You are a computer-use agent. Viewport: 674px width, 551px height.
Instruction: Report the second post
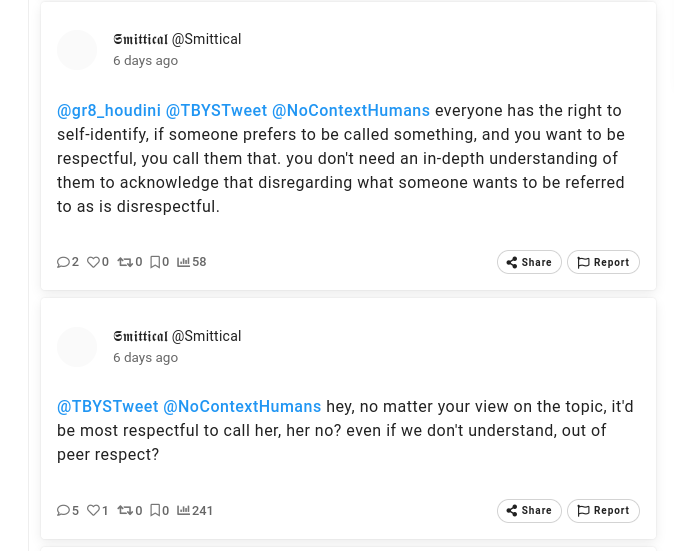[603, 510]
